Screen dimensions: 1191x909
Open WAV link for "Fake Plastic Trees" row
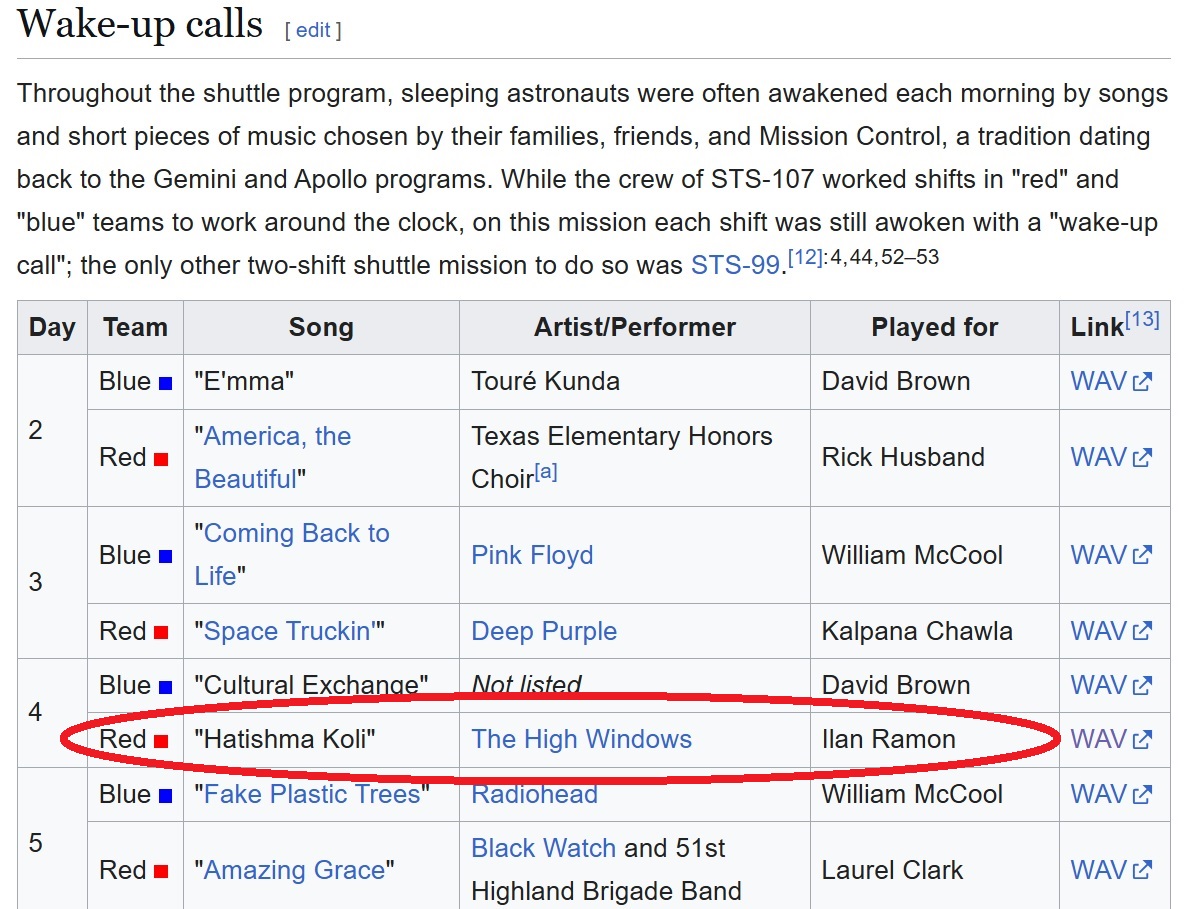(1110, 794)
